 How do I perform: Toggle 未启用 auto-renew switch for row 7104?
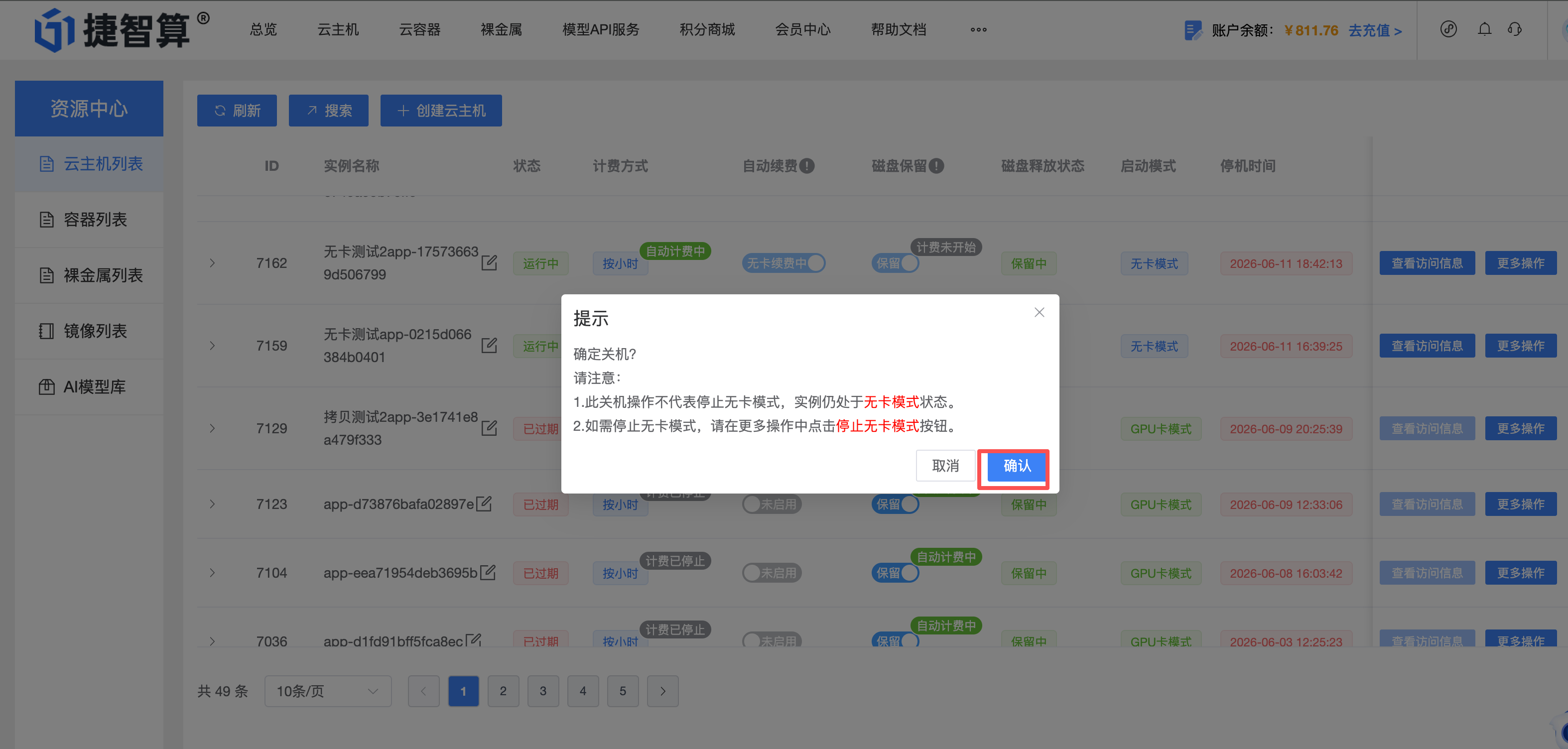tap(772, 573)
